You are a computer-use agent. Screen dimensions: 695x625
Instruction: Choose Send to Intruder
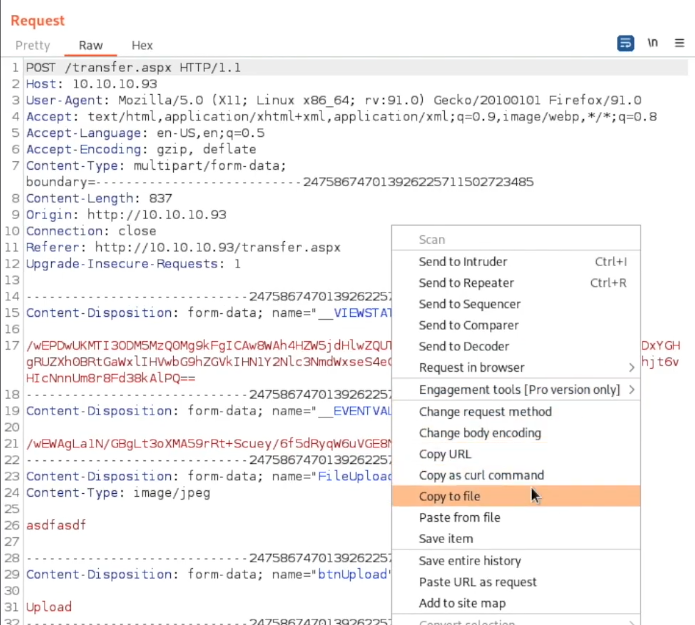click(x=463, y=262)
